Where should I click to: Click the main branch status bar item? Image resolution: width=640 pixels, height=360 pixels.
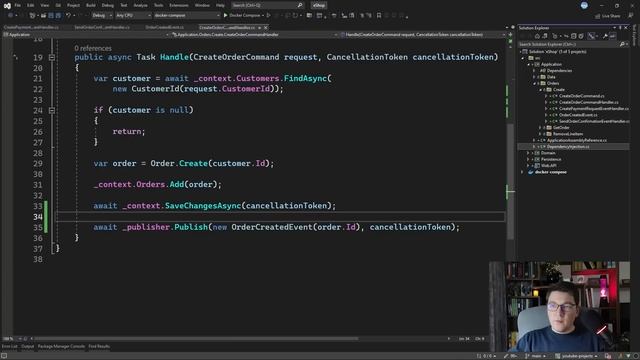click(536, 356)
